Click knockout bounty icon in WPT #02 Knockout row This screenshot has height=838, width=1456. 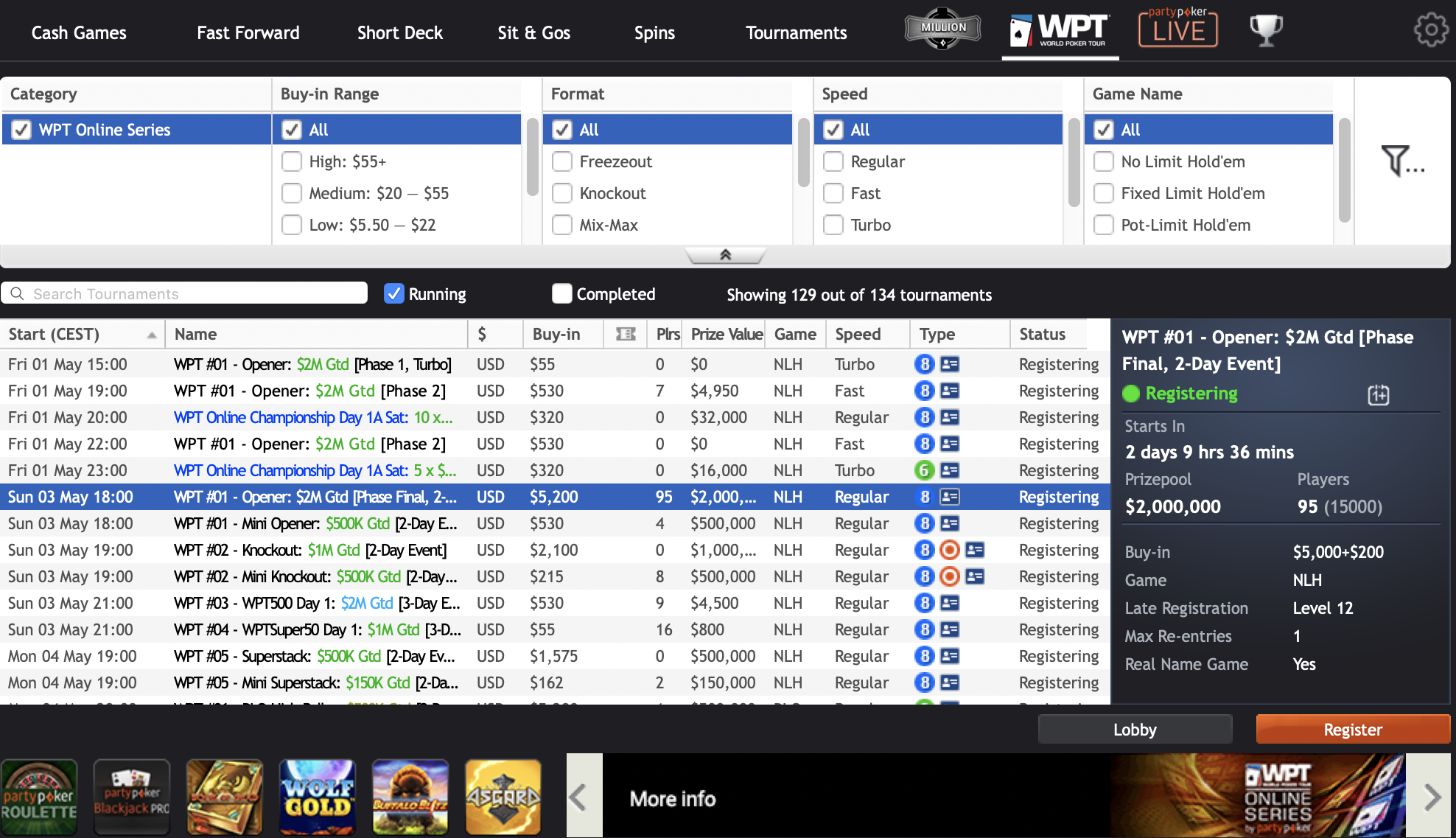click(950, 550)
